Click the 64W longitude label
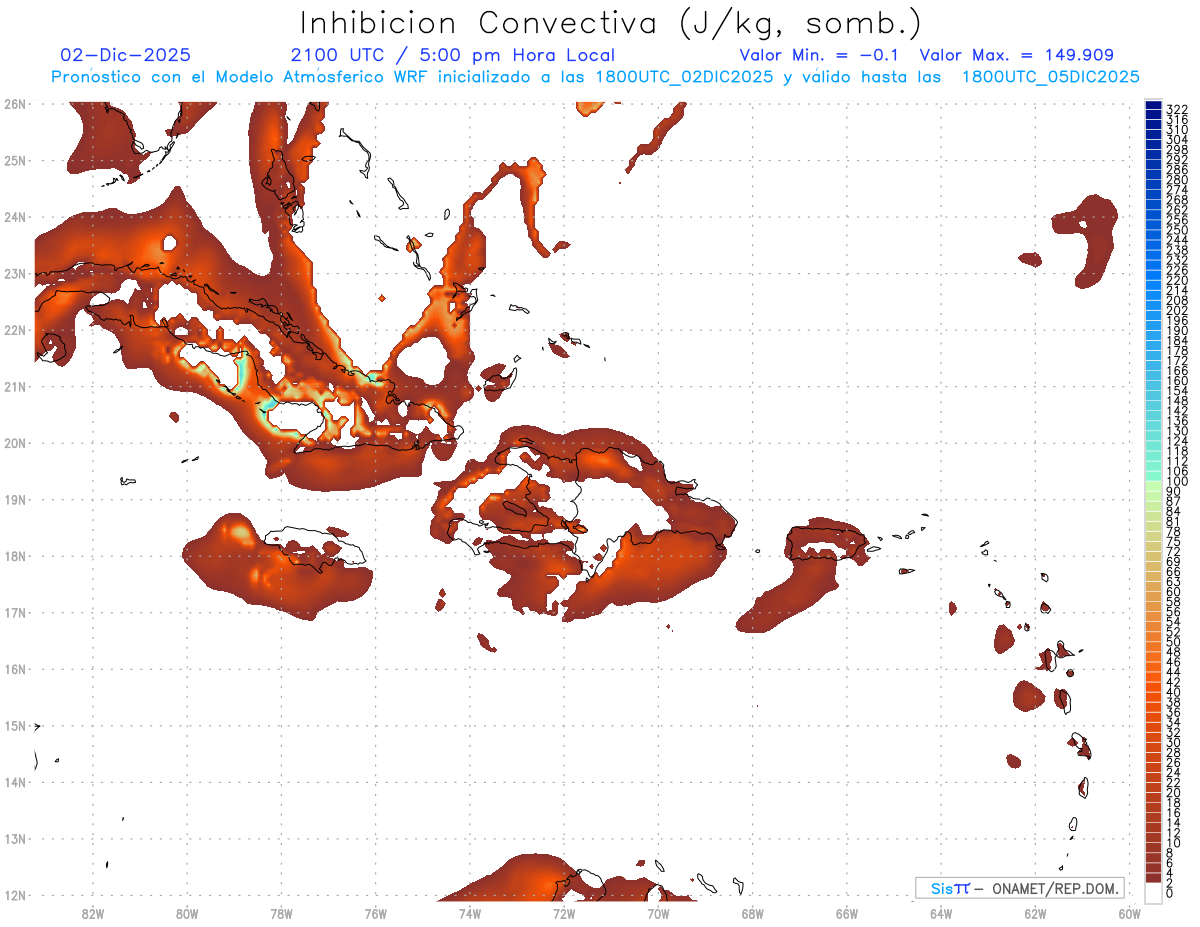The width and height of the screenshot is (1200, 927). tap(941, 912)
